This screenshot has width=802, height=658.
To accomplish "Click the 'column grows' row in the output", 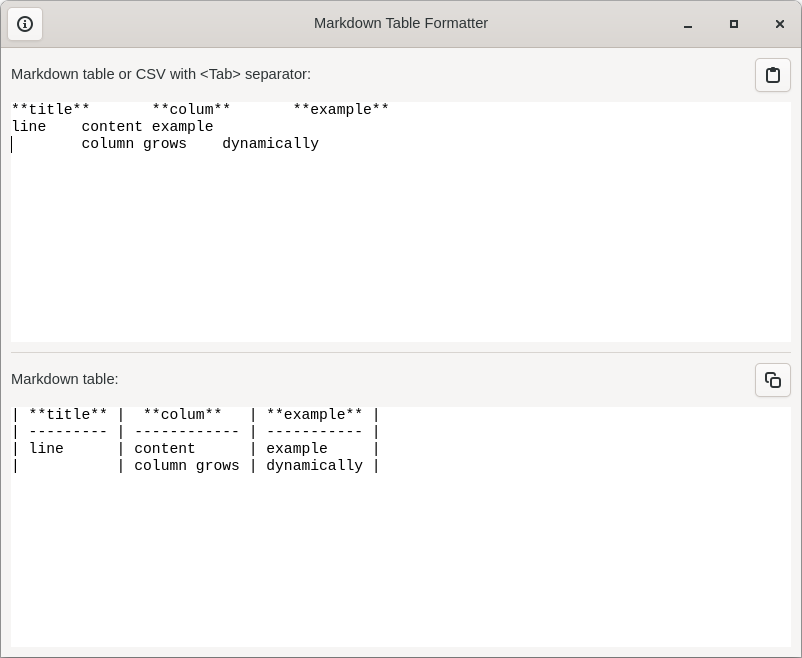I will point(186,465).
